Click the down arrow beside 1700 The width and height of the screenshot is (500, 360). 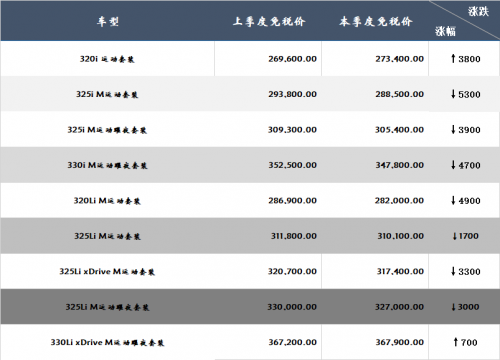click(x=455, y=236)
